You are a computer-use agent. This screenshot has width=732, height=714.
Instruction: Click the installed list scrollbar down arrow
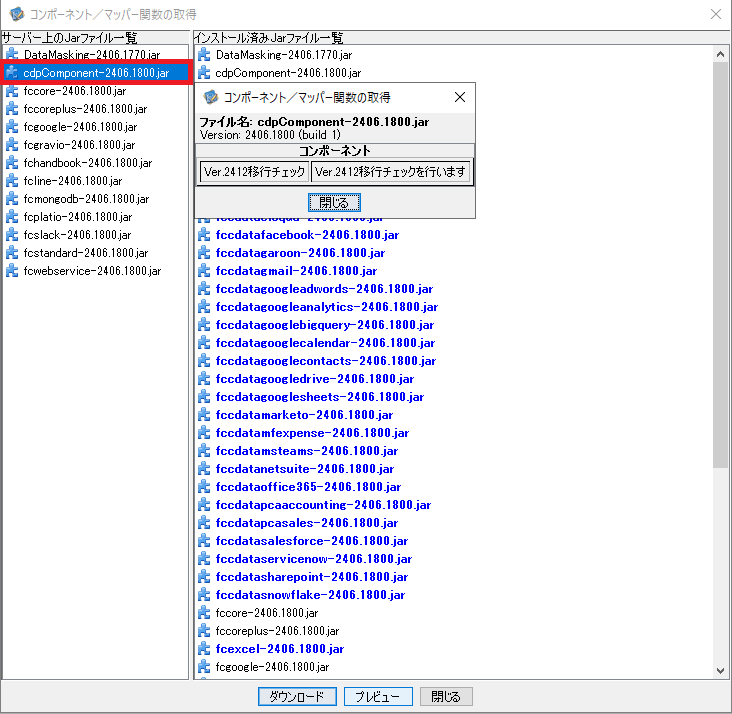point(721,670)
